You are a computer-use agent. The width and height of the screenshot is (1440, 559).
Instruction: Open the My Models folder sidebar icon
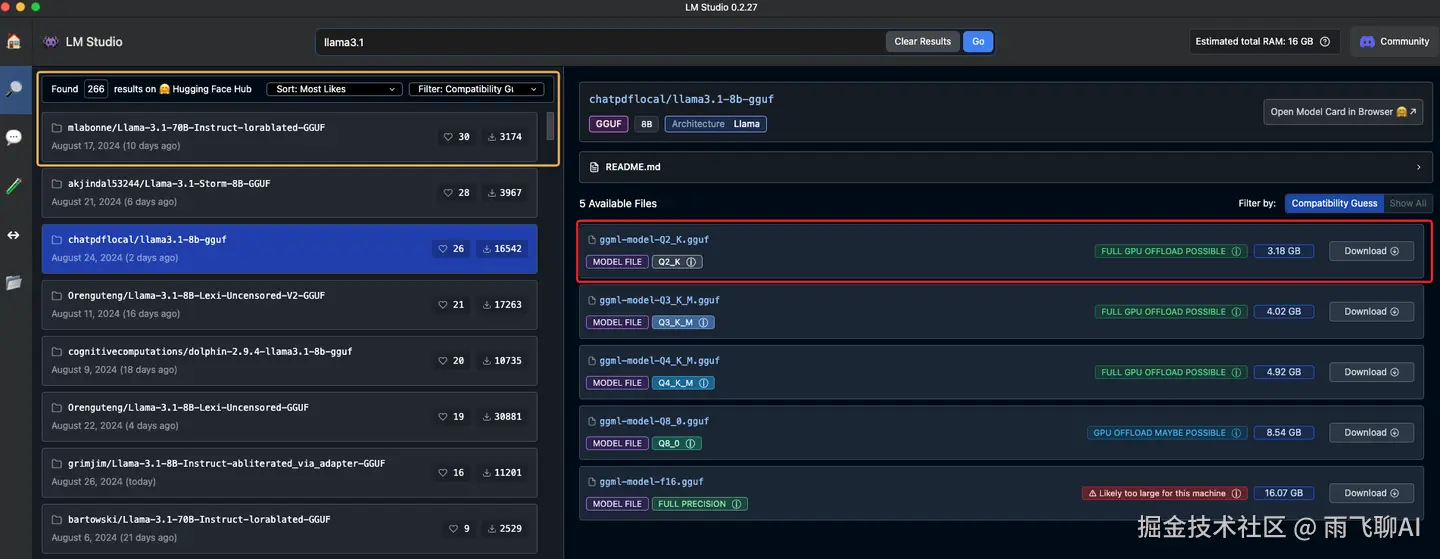tap(14, 283)
